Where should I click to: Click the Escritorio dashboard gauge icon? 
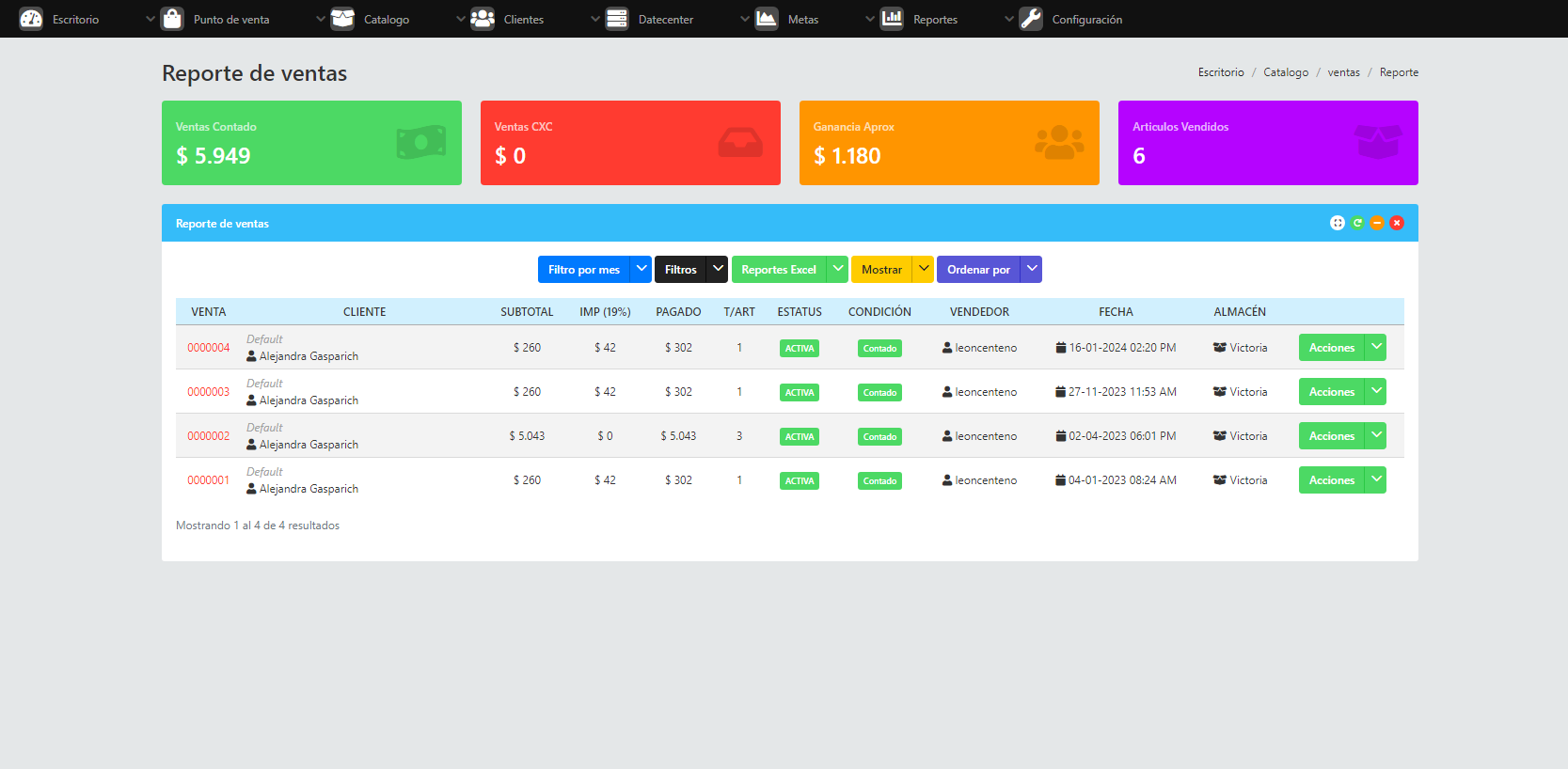point(31,19)
